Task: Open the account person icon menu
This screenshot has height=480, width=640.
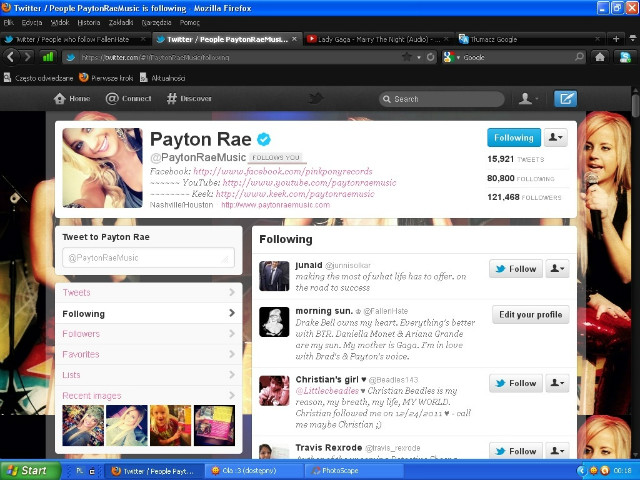Action: point(528,98)
